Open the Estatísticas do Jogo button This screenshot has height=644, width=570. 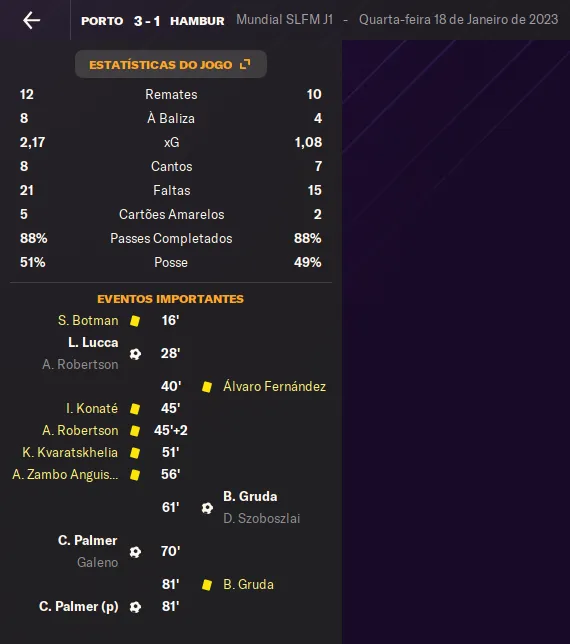coord(171,64)
